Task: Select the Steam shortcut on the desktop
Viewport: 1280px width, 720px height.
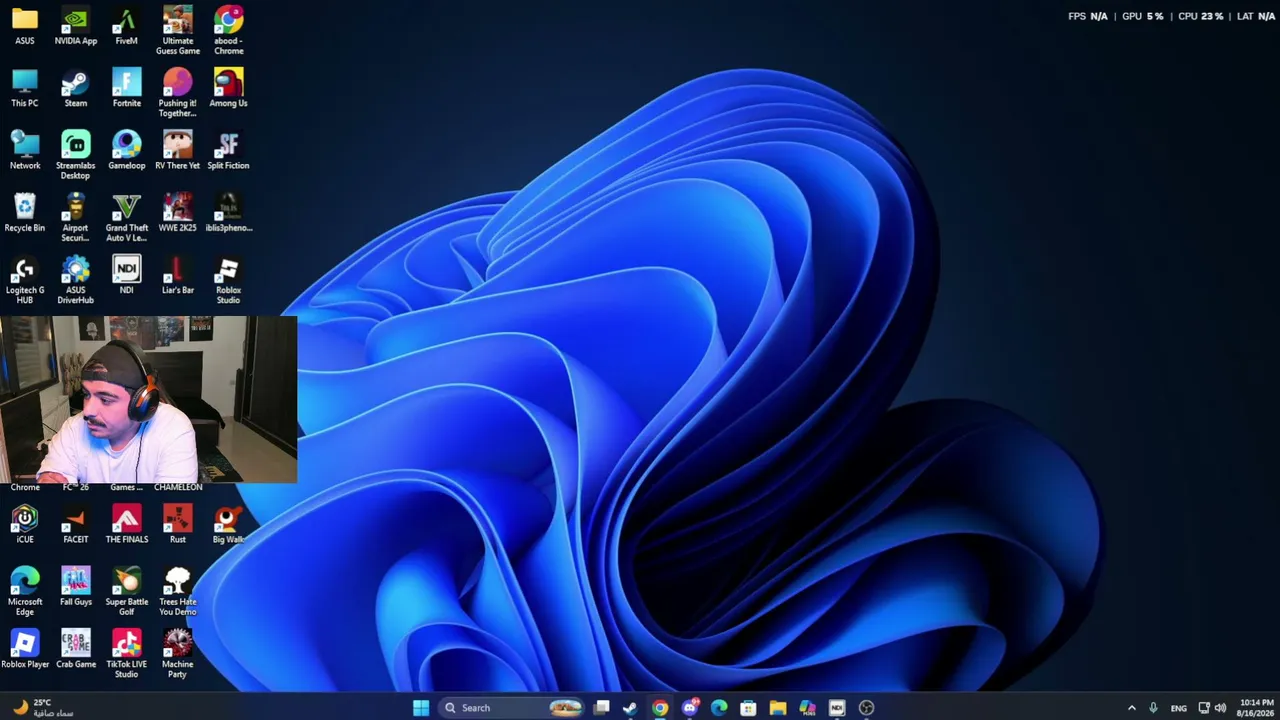Action: (76, 89)
